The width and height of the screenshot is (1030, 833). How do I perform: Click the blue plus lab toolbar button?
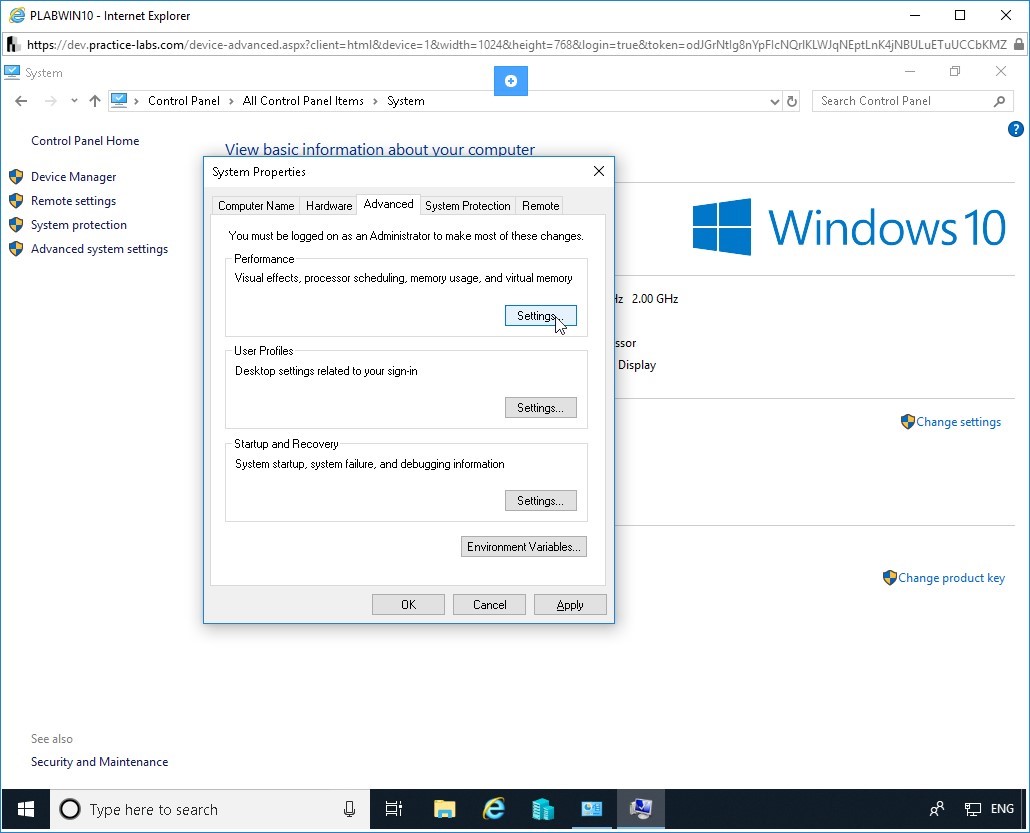click(x=510, y=81)
